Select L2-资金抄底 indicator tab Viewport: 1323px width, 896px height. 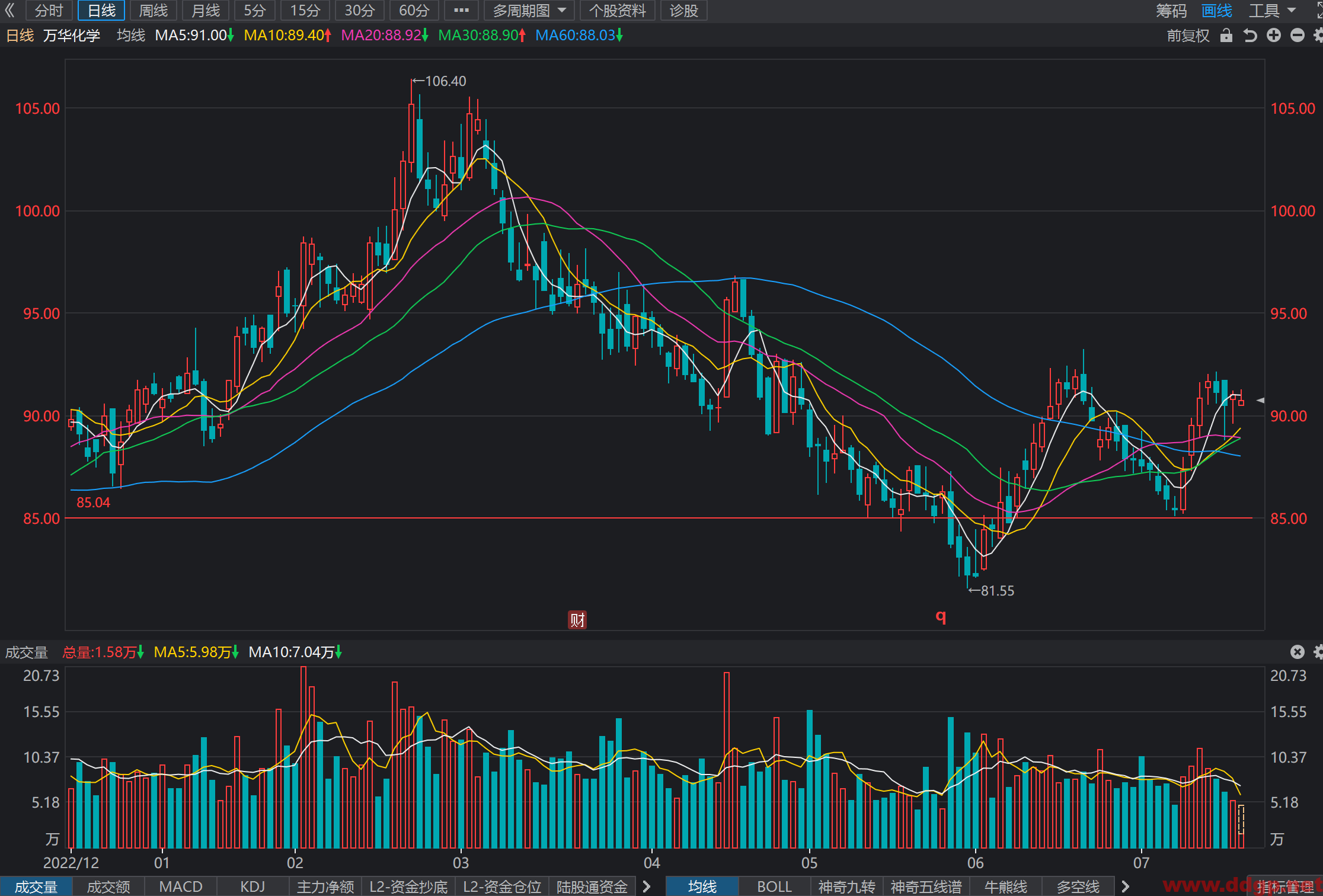click(408, 887)
